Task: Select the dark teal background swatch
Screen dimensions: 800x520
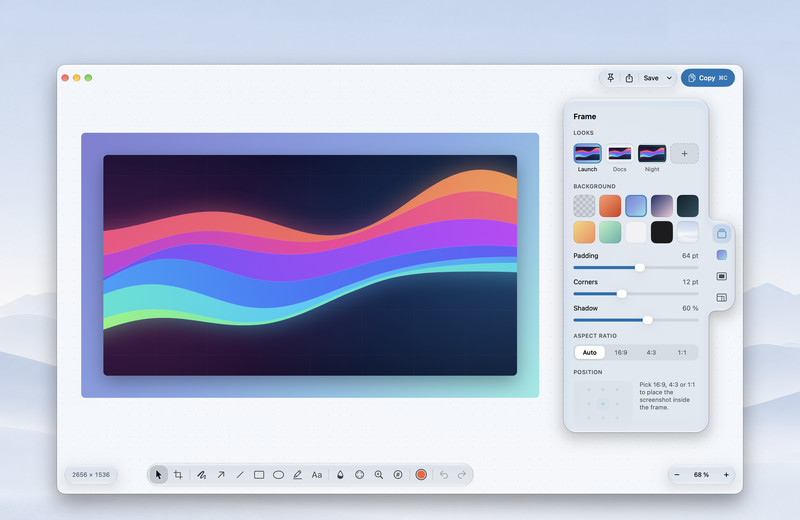Action: (687, 206)
